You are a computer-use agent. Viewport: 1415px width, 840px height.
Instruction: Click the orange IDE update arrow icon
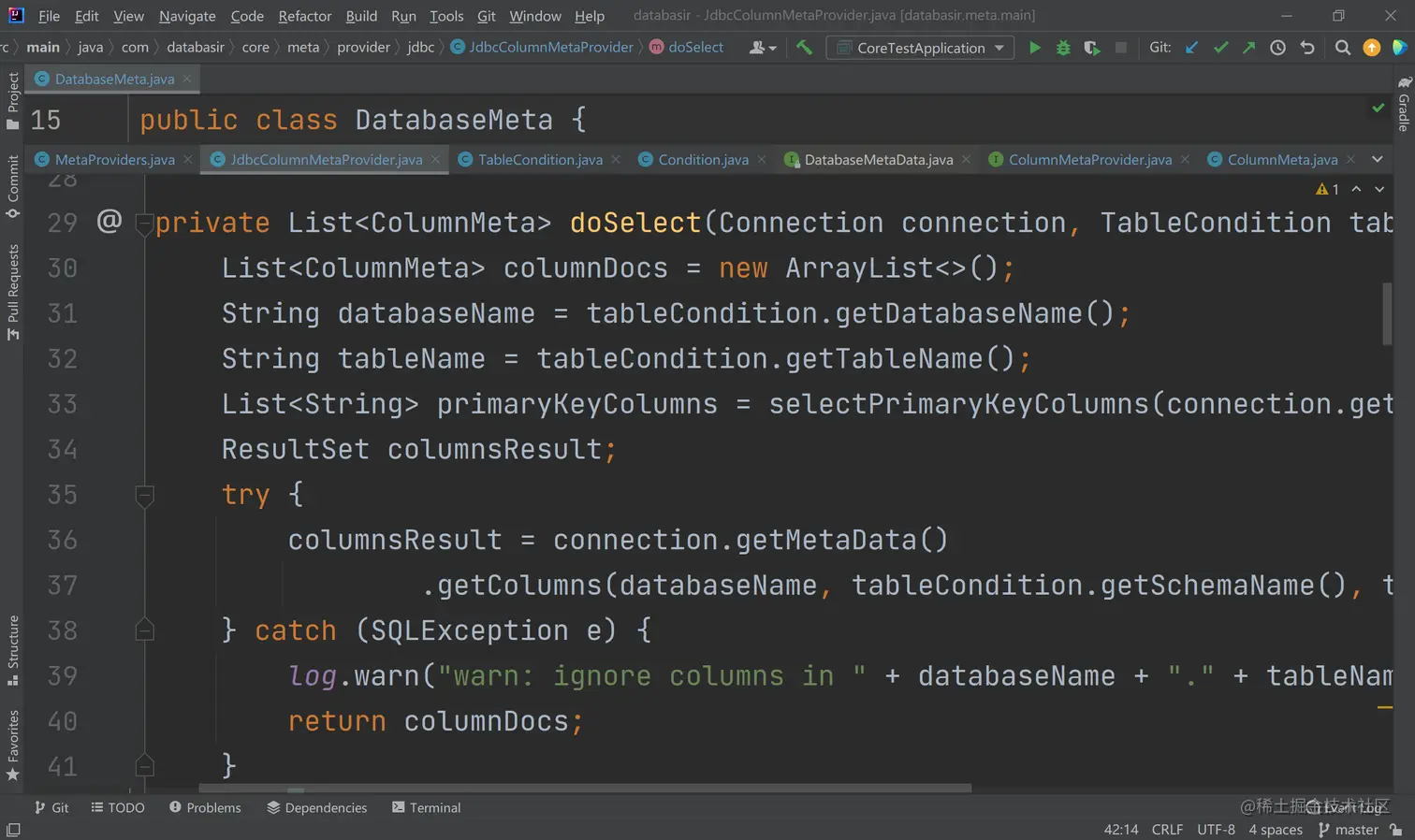[x=1371, y=47]
